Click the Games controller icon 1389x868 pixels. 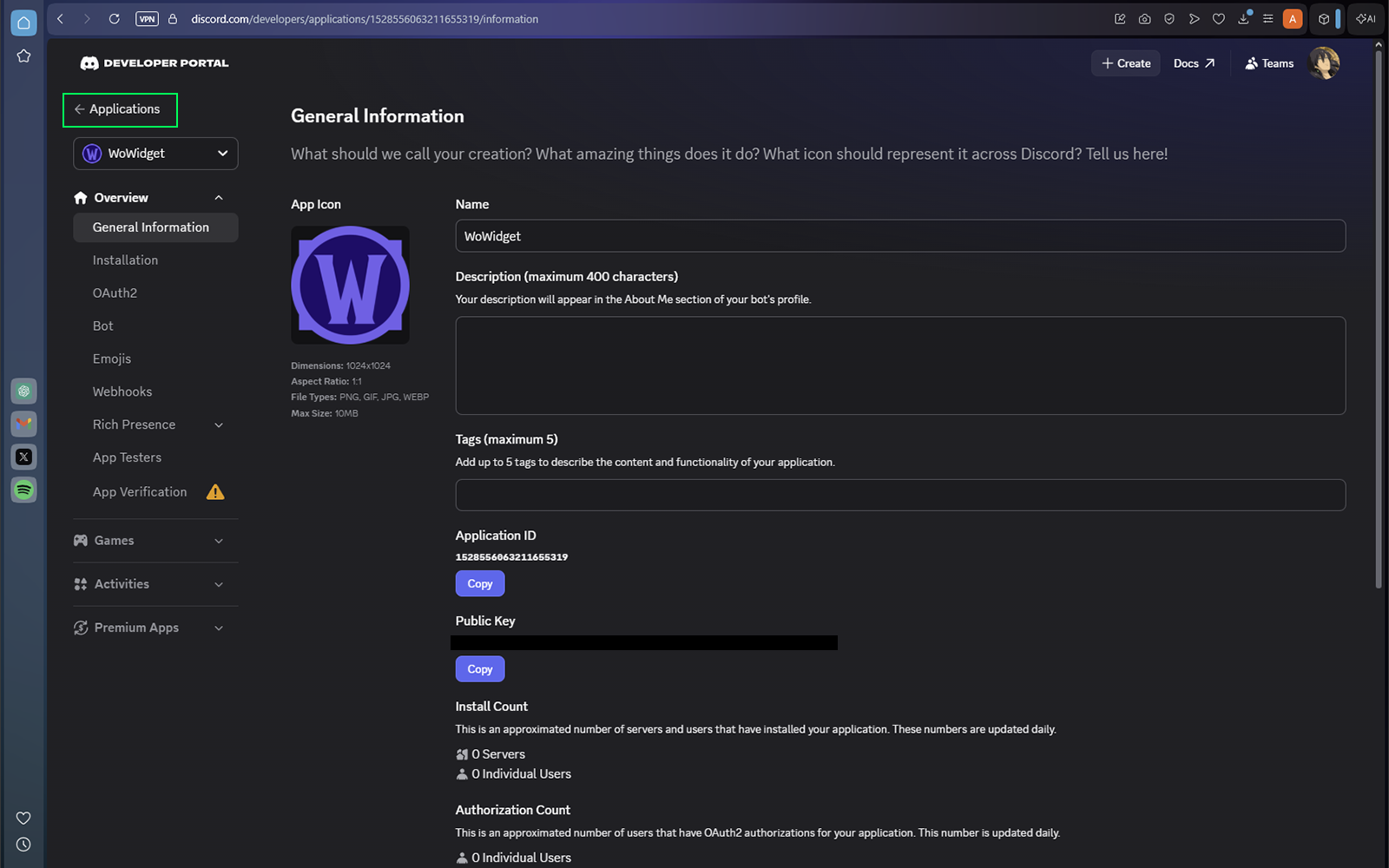coord(81,541)
